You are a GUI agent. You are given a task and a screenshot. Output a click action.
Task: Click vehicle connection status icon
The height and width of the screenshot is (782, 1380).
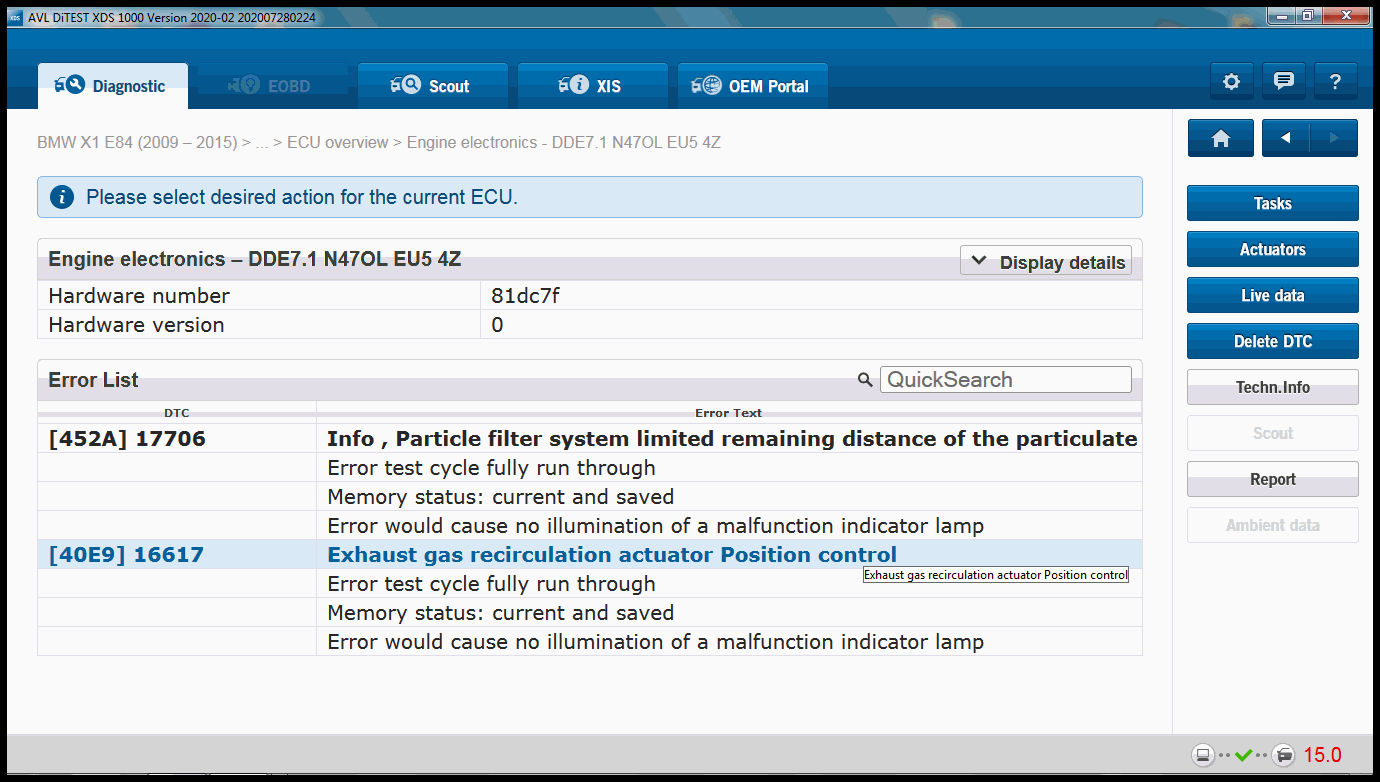tap(1285, 755)
